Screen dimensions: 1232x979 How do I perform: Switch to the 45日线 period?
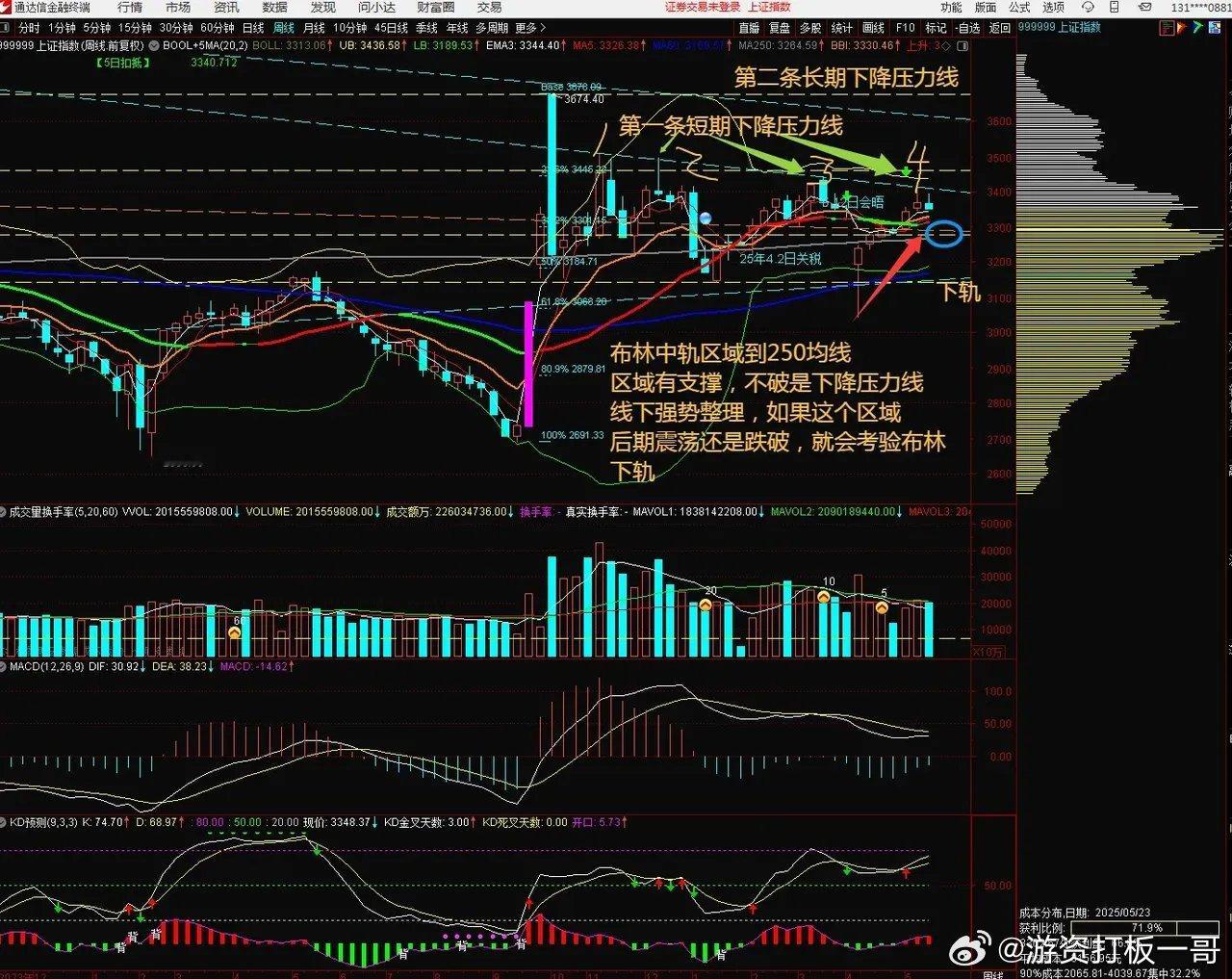pos(392,28)
